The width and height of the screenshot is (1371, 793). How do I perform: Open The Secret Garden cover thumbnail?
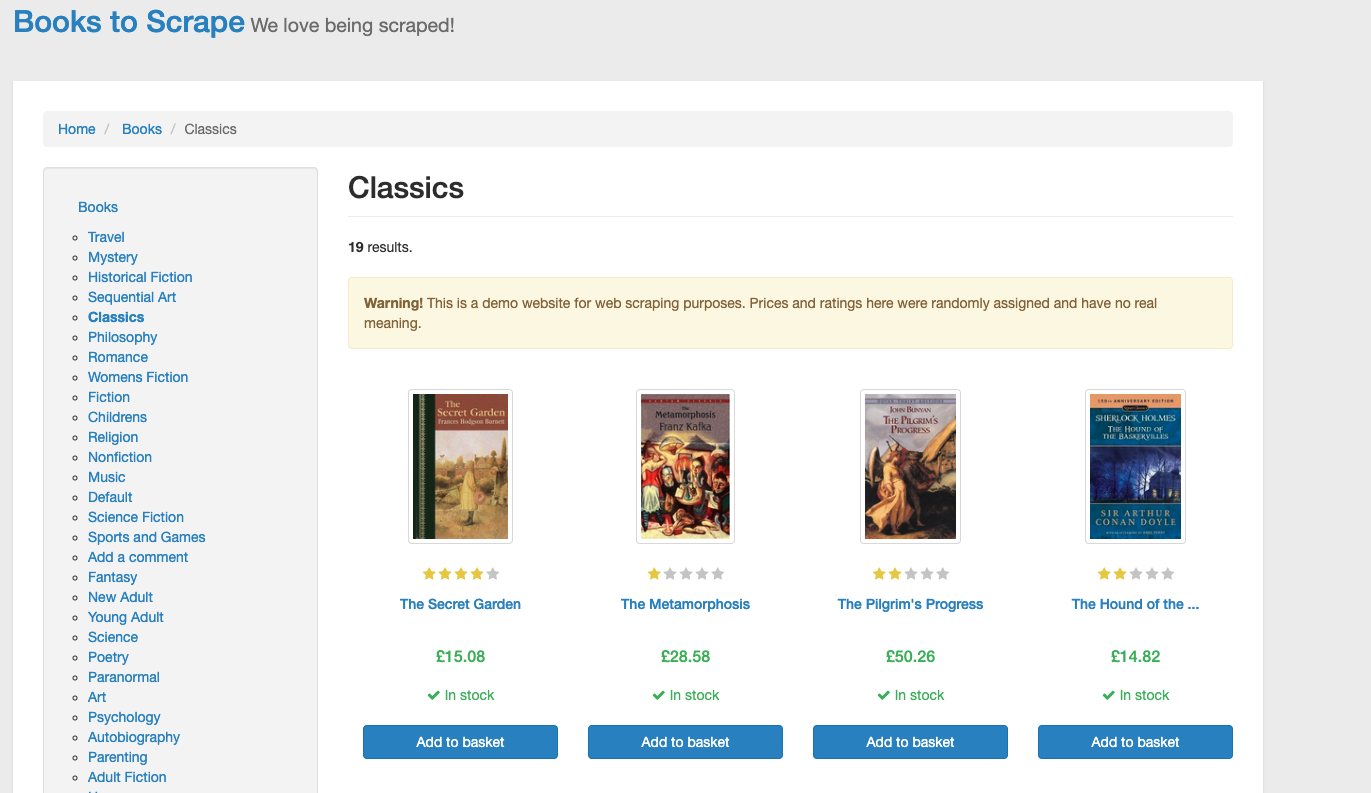tap(460, 466)
